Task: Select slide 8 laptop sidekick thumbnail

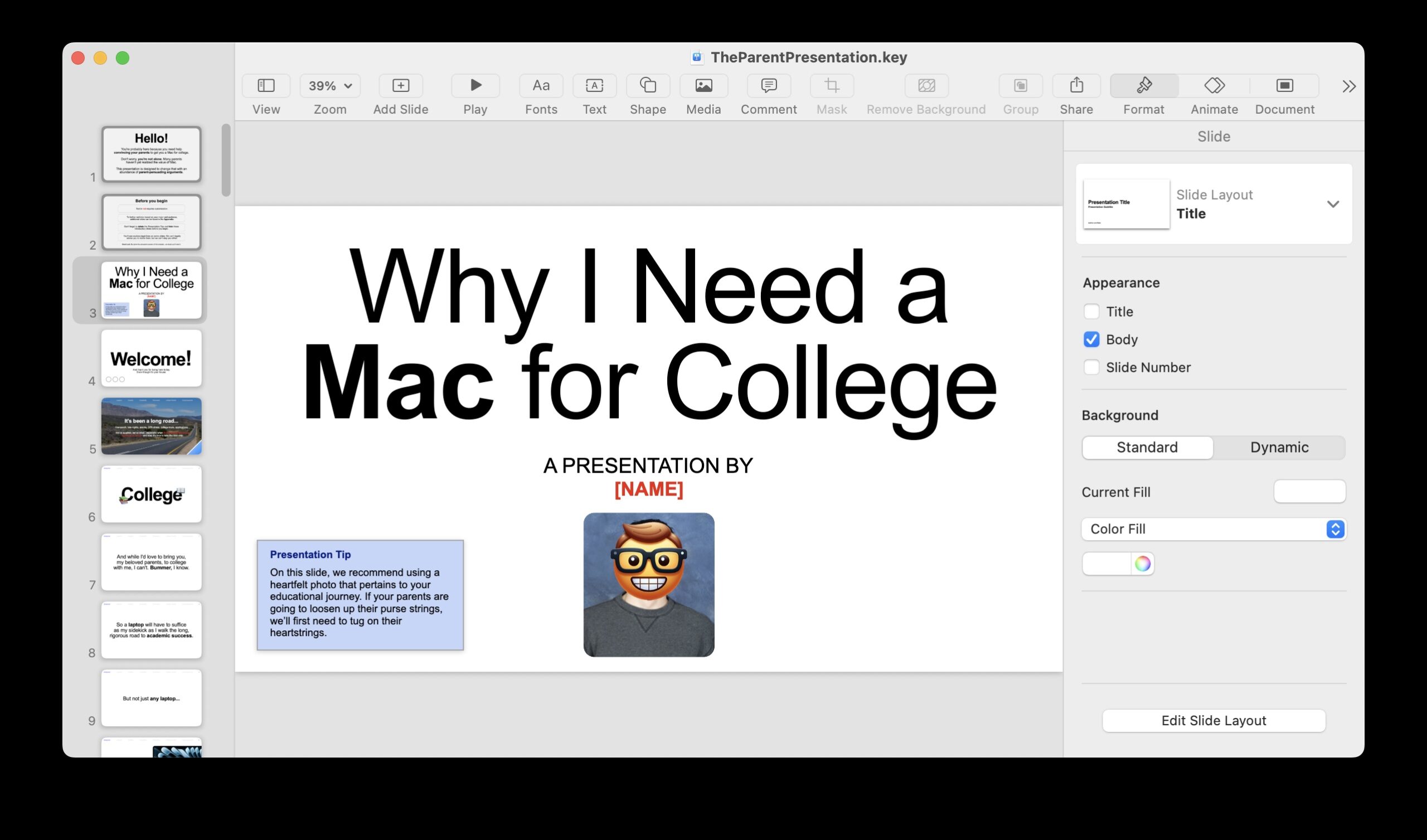Action: 151,630
